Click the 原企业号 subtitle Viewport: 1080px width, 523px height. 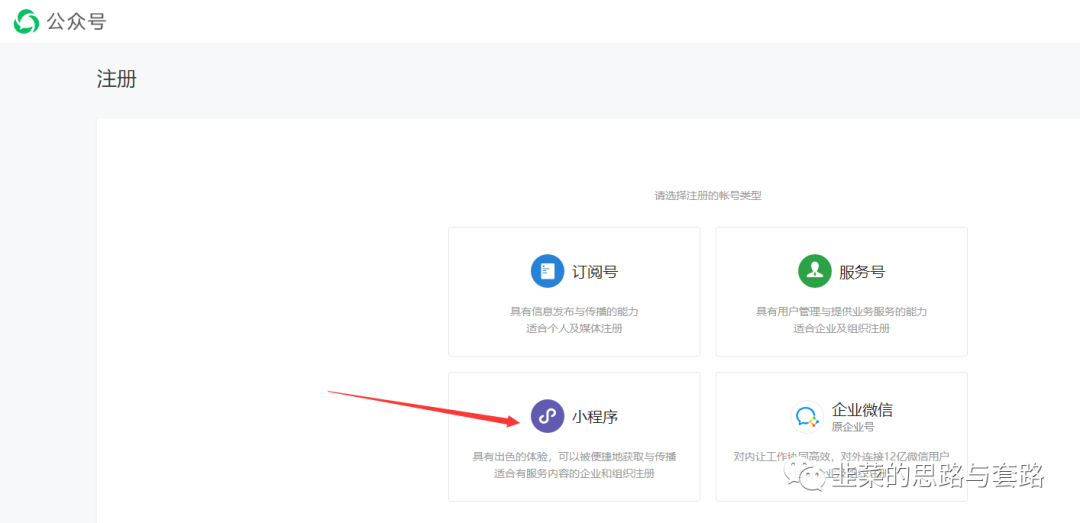pos(853,427)
